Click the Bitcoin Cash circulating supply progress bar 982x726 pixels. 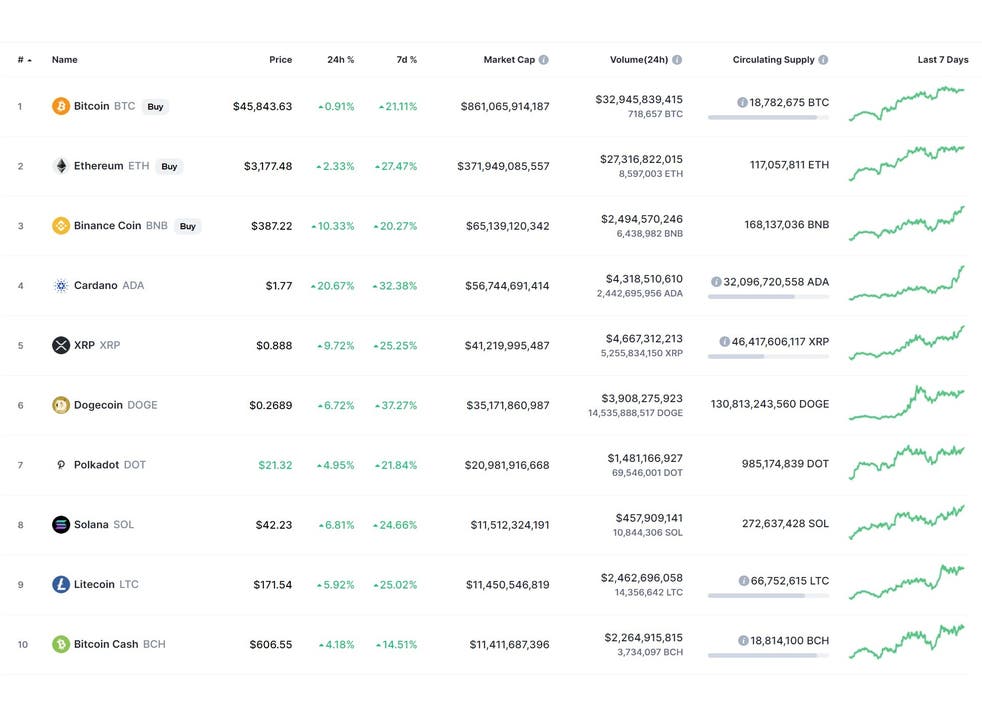tap(768, 655)
